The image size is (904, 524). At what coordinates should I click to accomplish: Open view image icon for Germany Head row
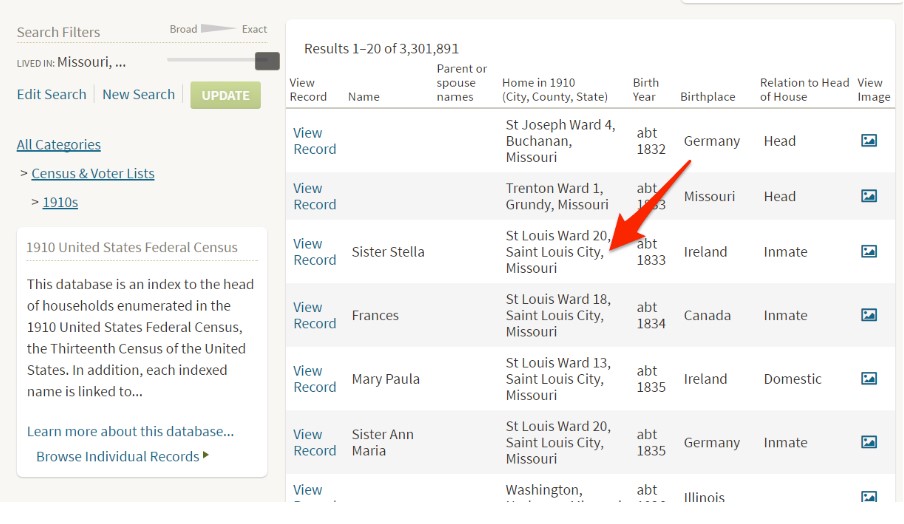(869, 141)
